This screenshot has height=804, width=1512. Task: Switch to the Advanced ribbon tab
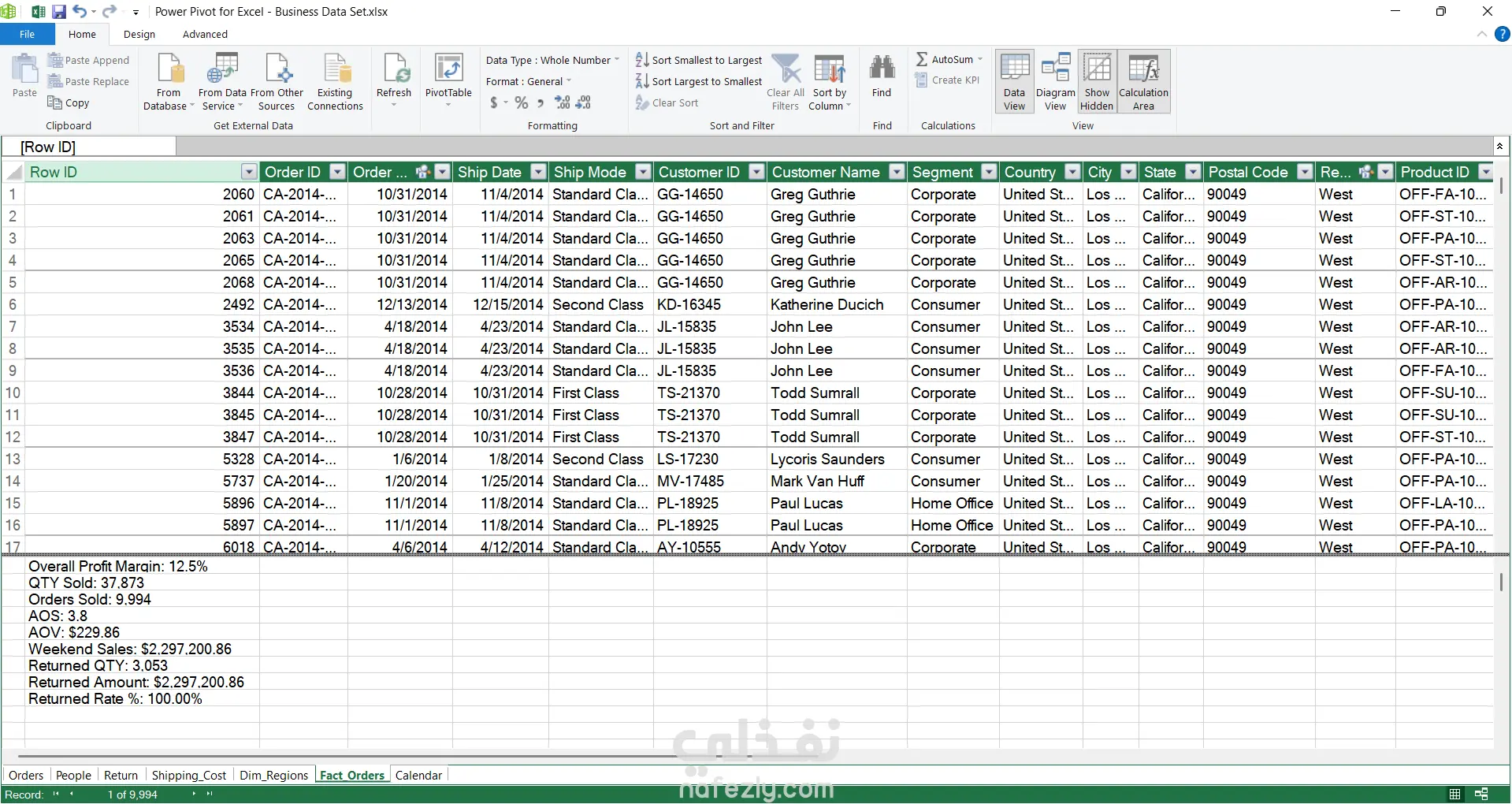click(205, 34)
